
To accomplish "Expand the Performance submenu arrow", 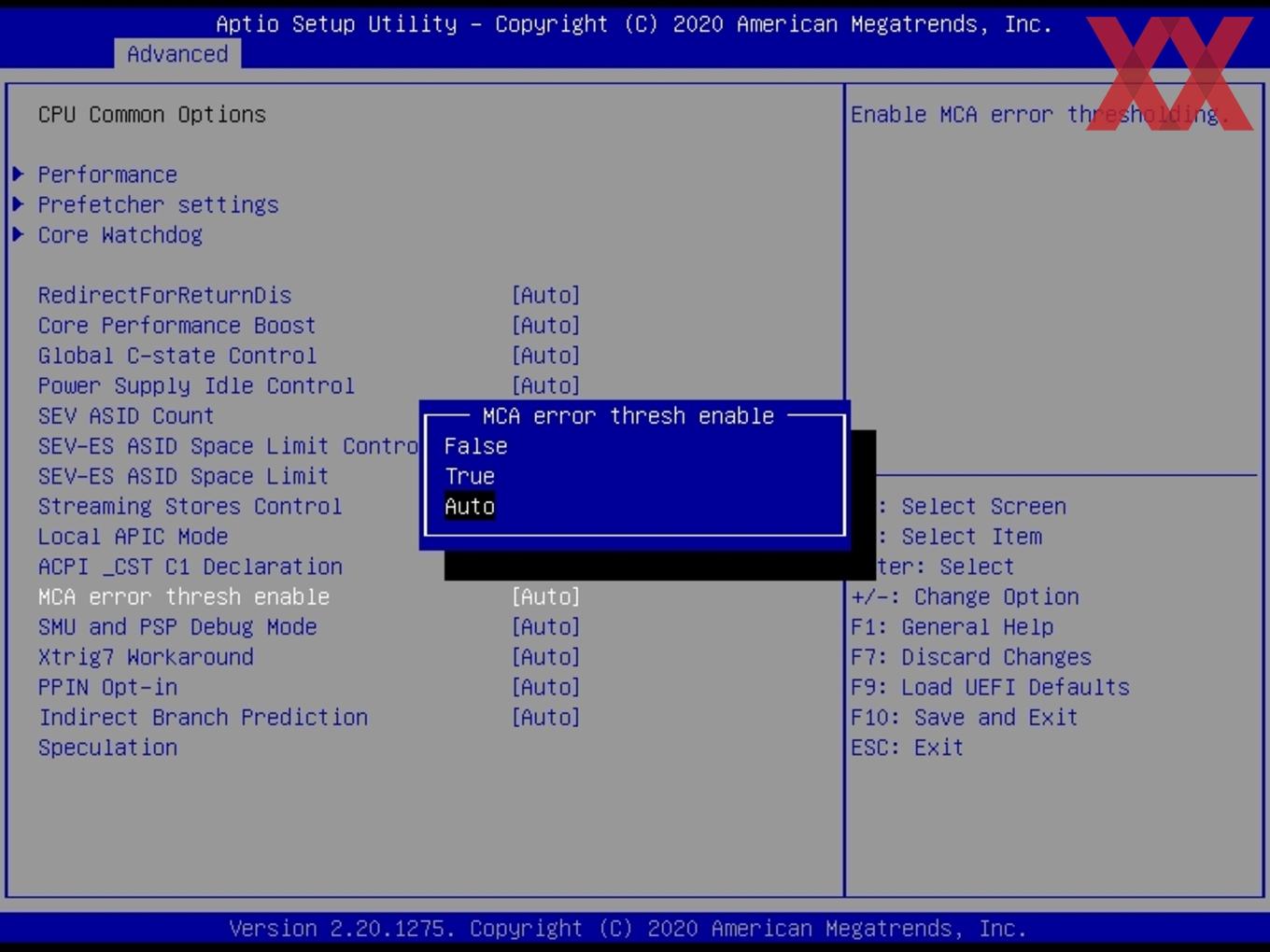I will pos(18,175).
